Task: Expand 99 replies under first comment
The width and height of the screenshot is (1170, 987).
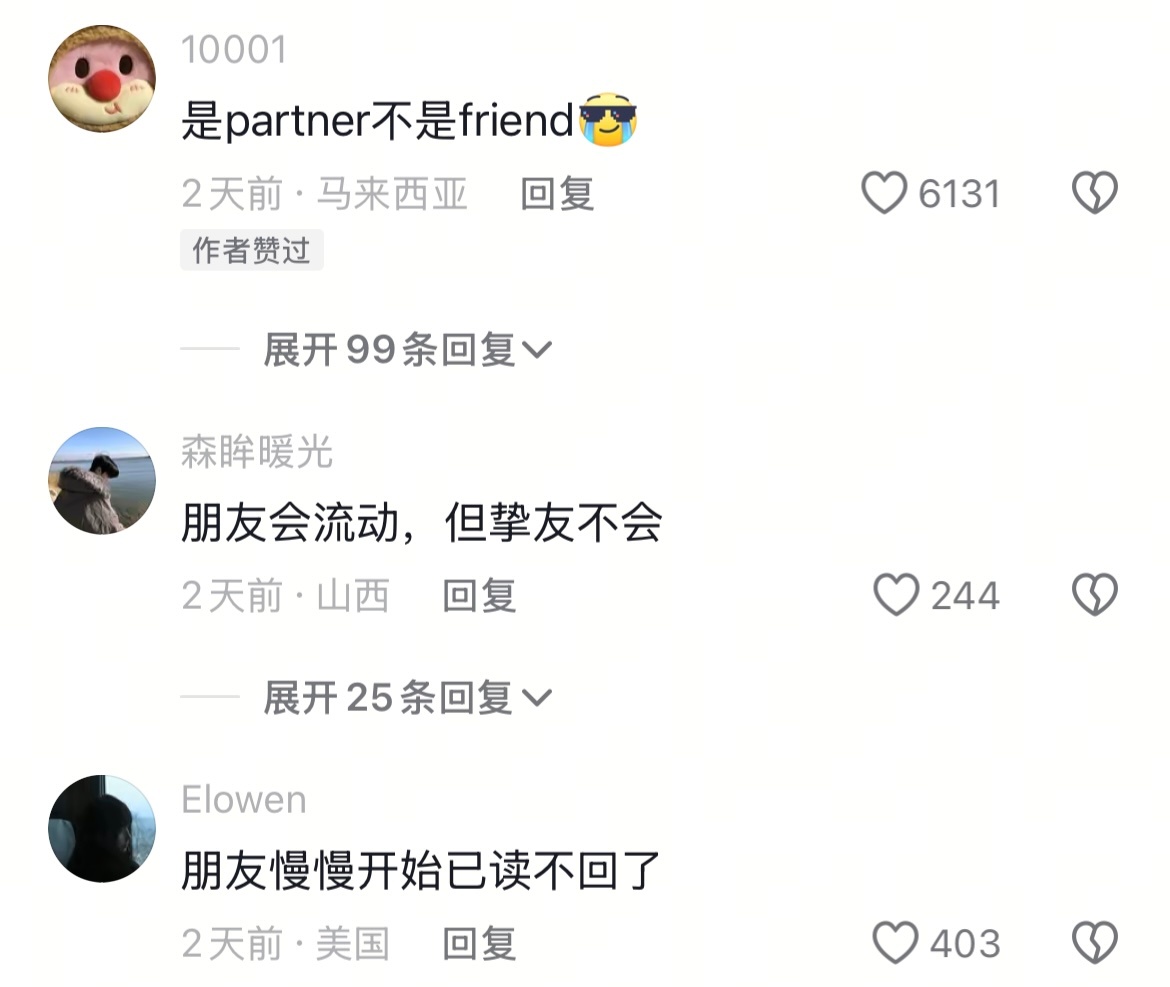Action: (407, 349)
